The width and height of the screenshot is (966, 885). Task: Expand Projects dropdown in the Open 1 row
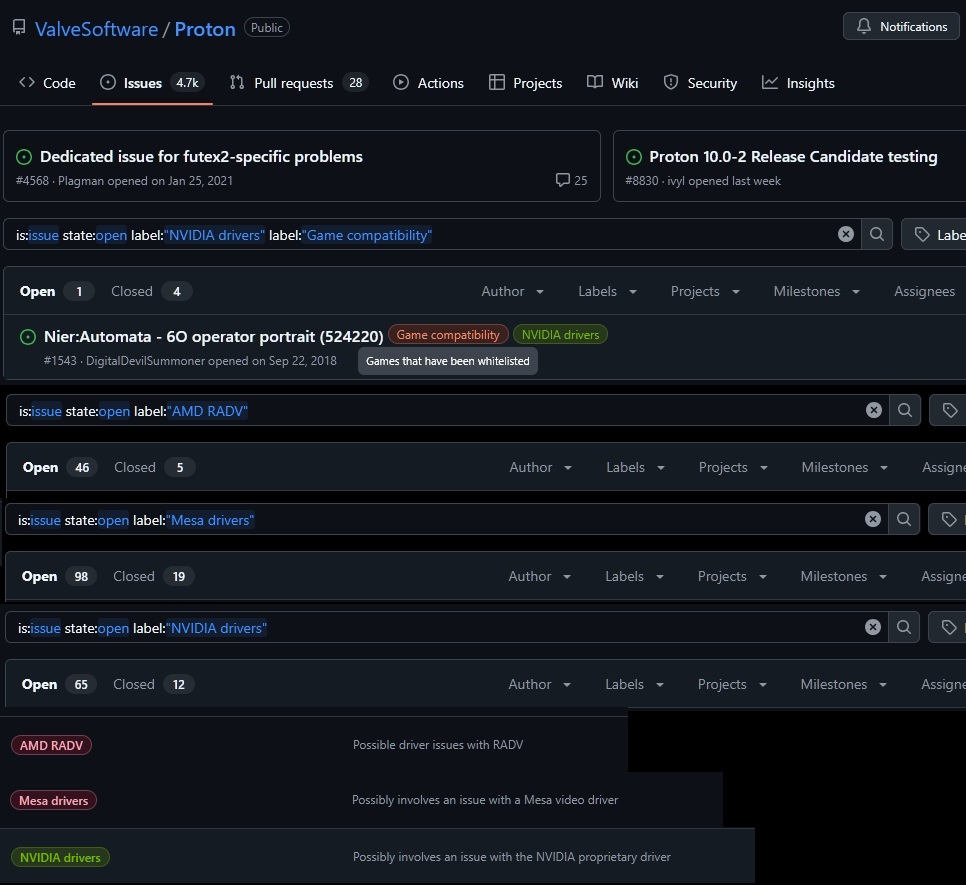click(x=705, y=291)
